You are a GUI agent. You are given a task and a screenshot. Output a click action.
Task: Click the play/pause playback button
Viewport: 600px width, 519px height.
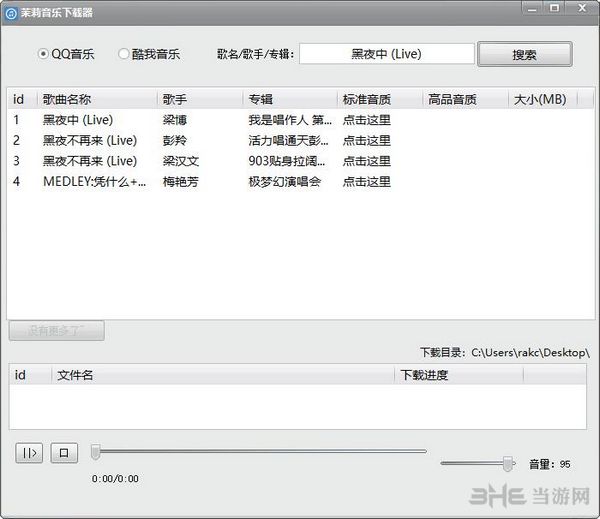tap(29, 453)
